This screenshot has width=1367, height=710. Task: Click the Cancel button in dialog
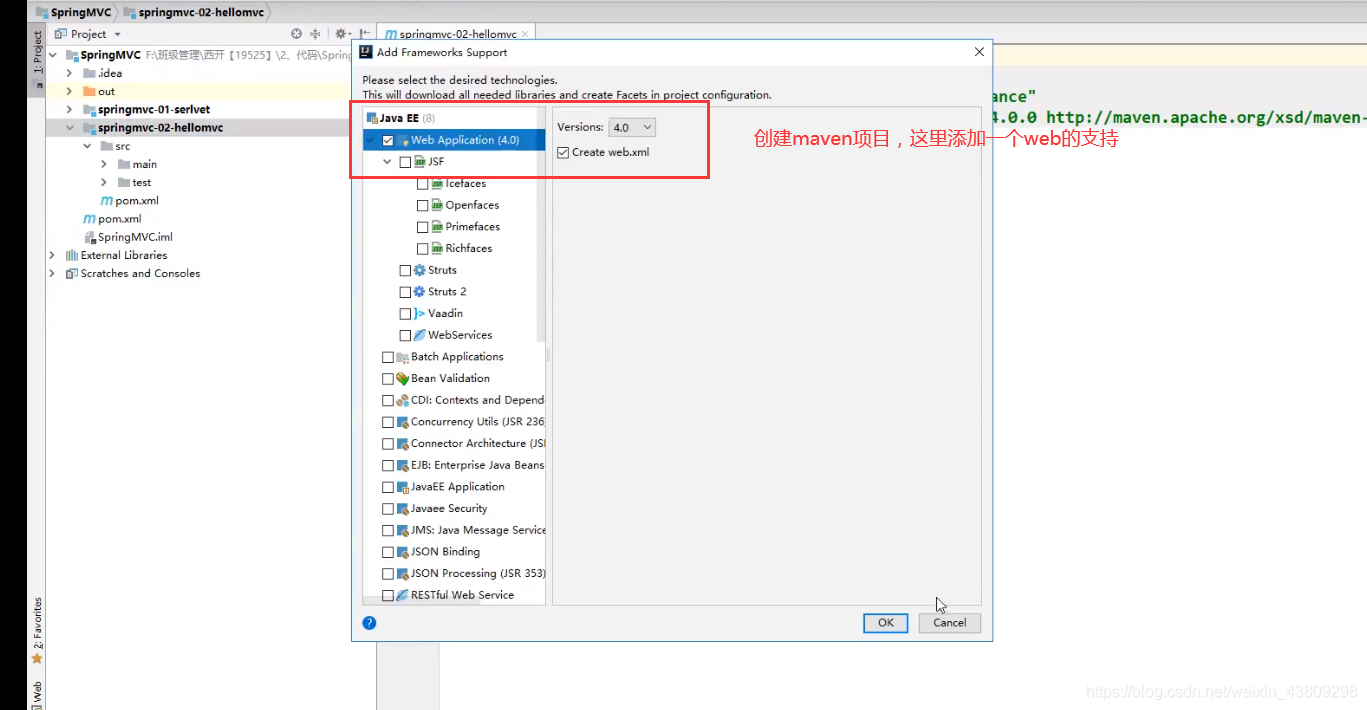pos(949,622)
